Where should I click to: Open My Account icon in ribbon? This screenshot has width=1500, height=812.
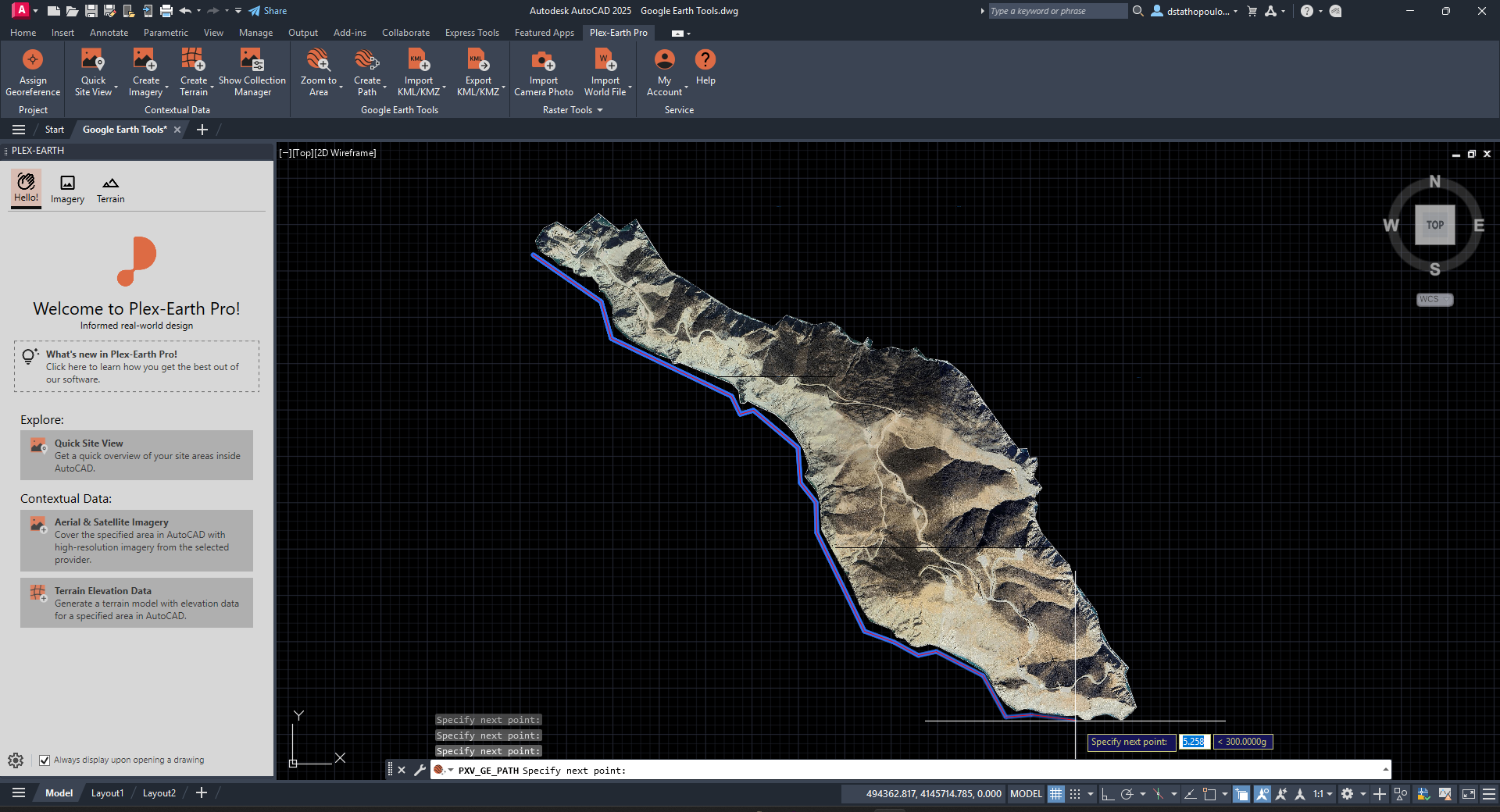664,60
